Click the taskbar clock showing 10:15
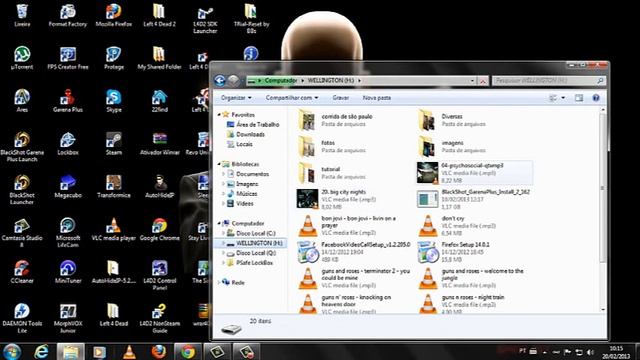This screenshot has width=640, height=360. (616, 352)
